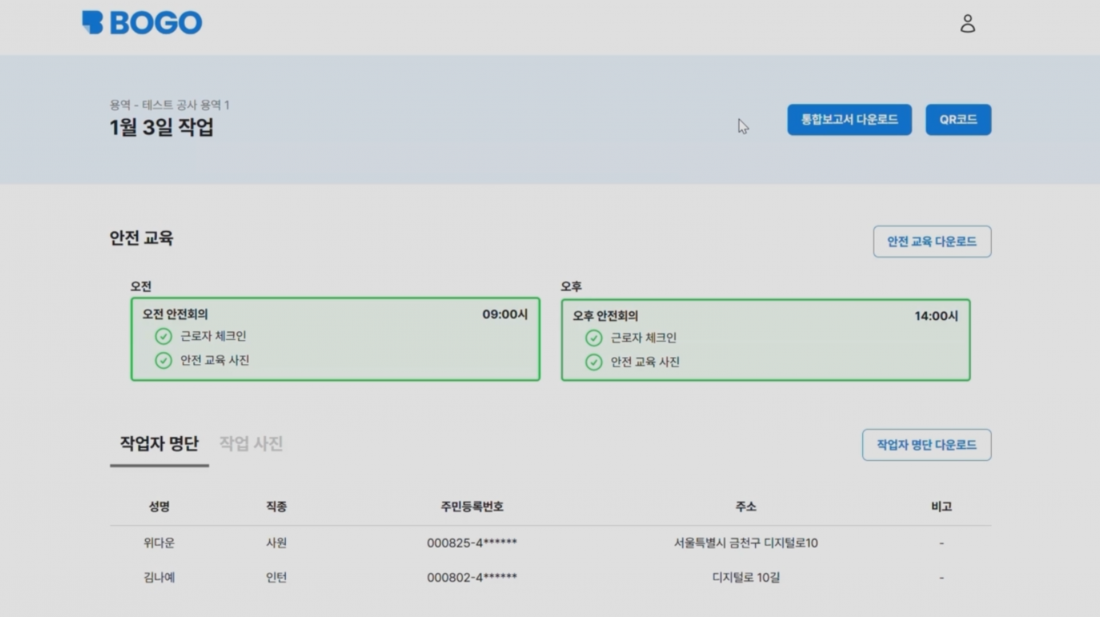The width and height of the screenshot is (1100, 617).
Task: Click the 주민등록번호 column header
Action: coord(471,507)
